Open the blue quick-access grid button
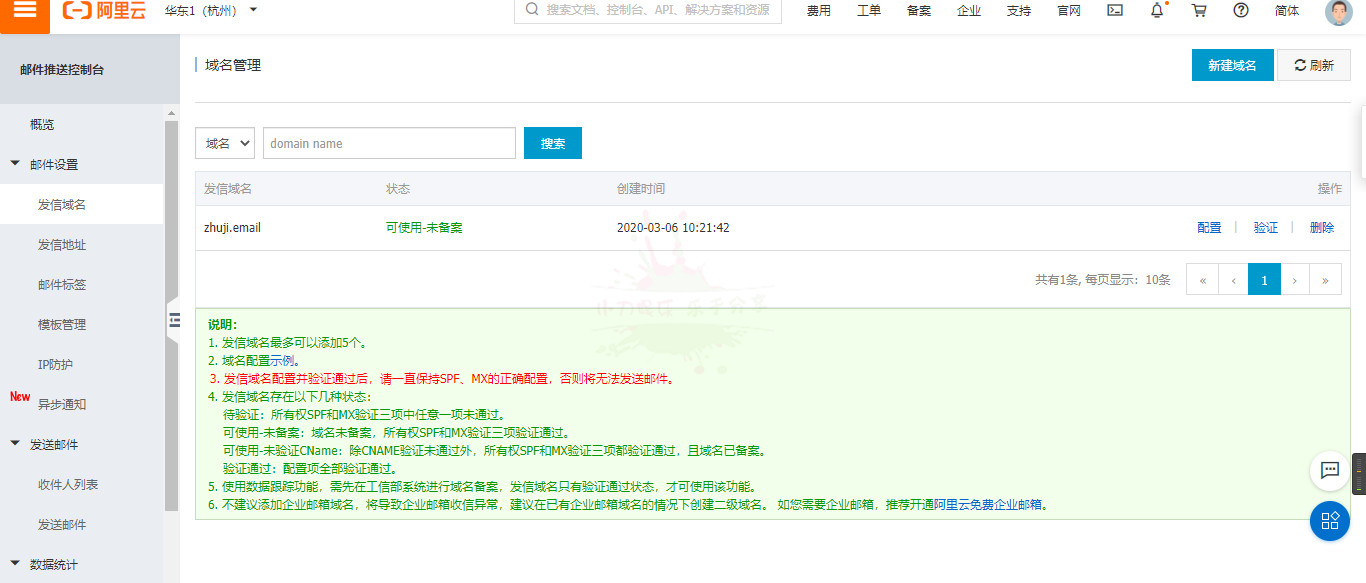The image size is (1366, 583). [x=1330, y=521]
